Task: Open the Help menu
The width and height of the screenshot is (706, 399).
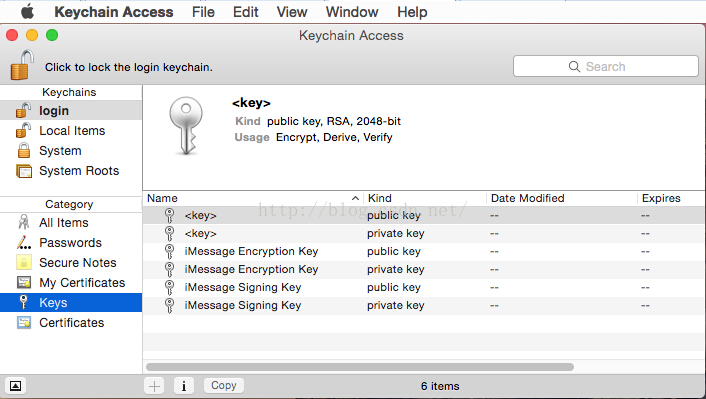Action: [x=412, y=12]
